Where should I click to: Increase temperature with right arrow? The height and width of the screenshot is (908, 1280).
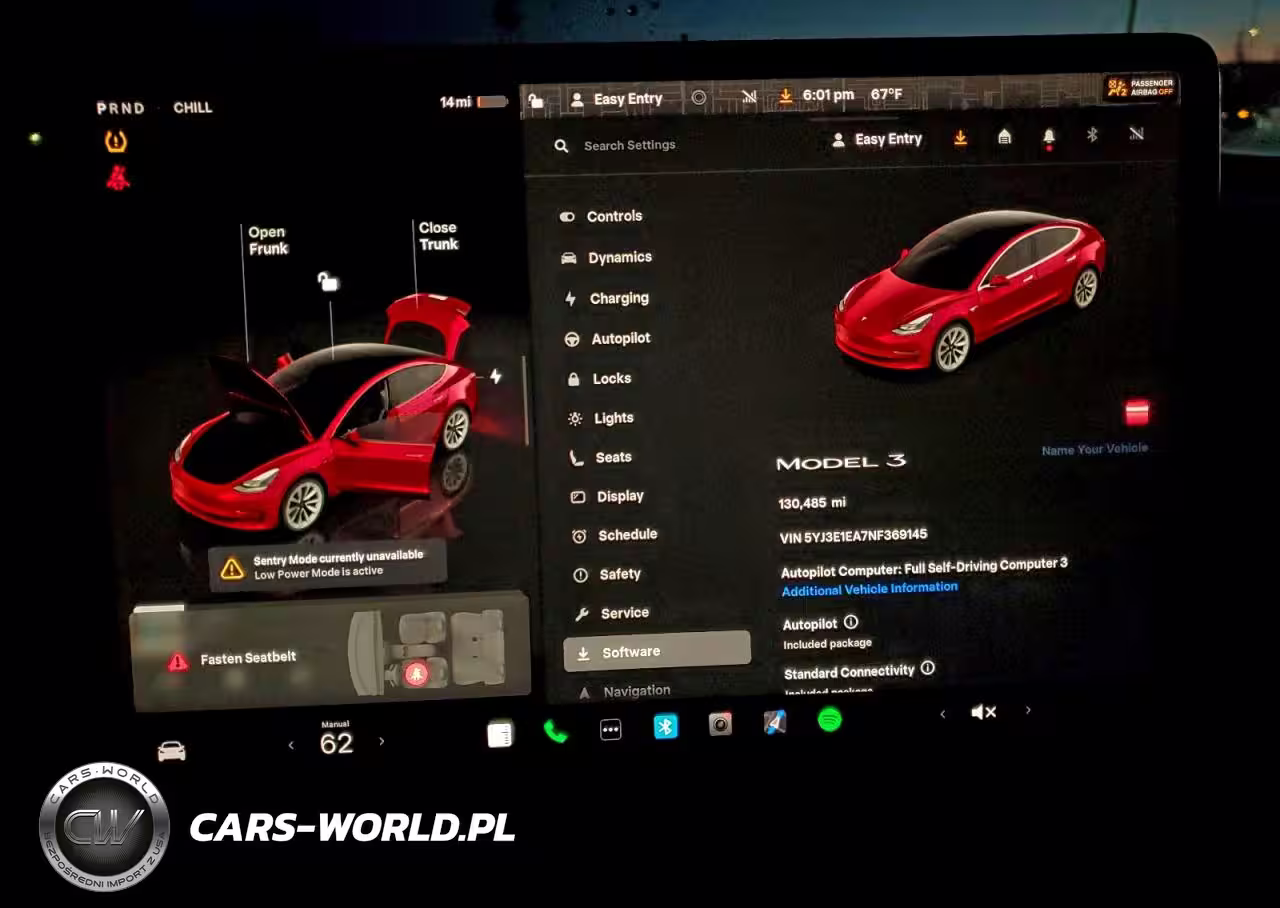[x=381, y=742]
